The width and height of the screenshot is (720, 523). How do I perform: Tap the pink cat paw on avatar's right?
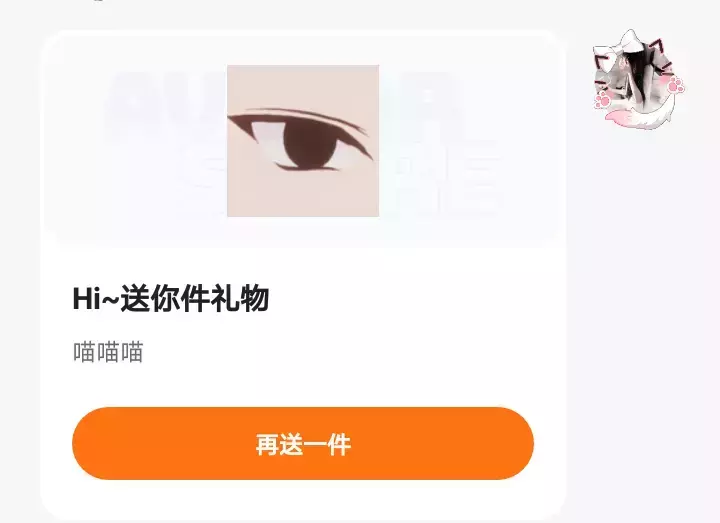(676, 85)
